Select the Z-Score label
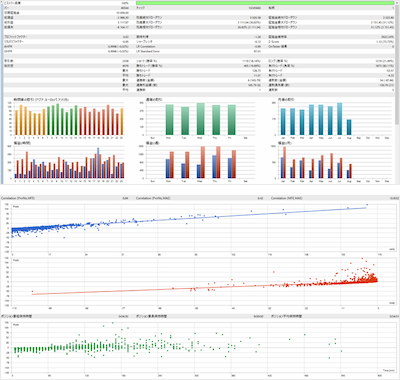The image size is (400, 380). (273, 42)
